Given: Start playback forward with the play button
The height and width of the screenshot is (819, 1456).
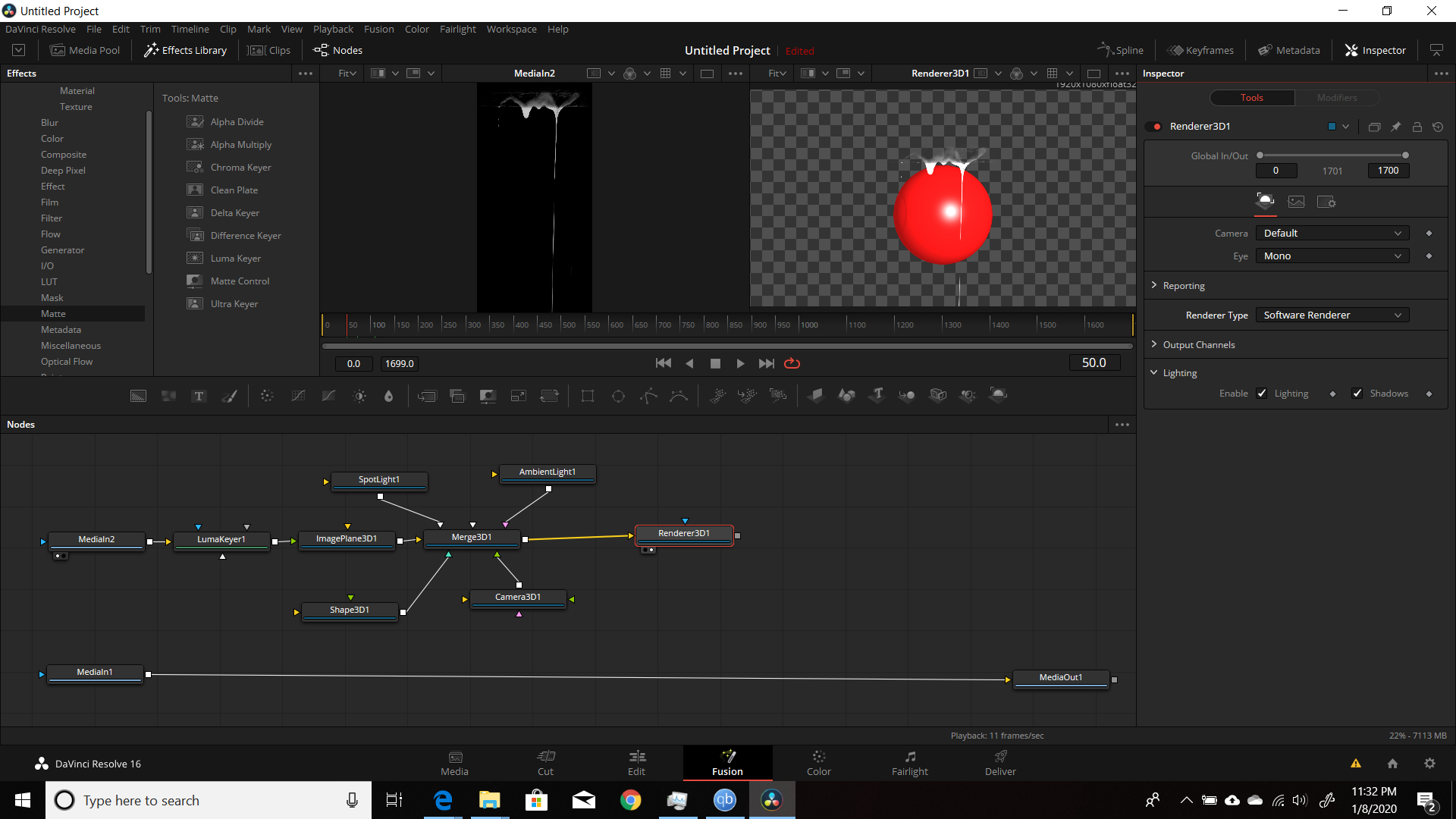Looking at the screenshot, I should point(740,363).
